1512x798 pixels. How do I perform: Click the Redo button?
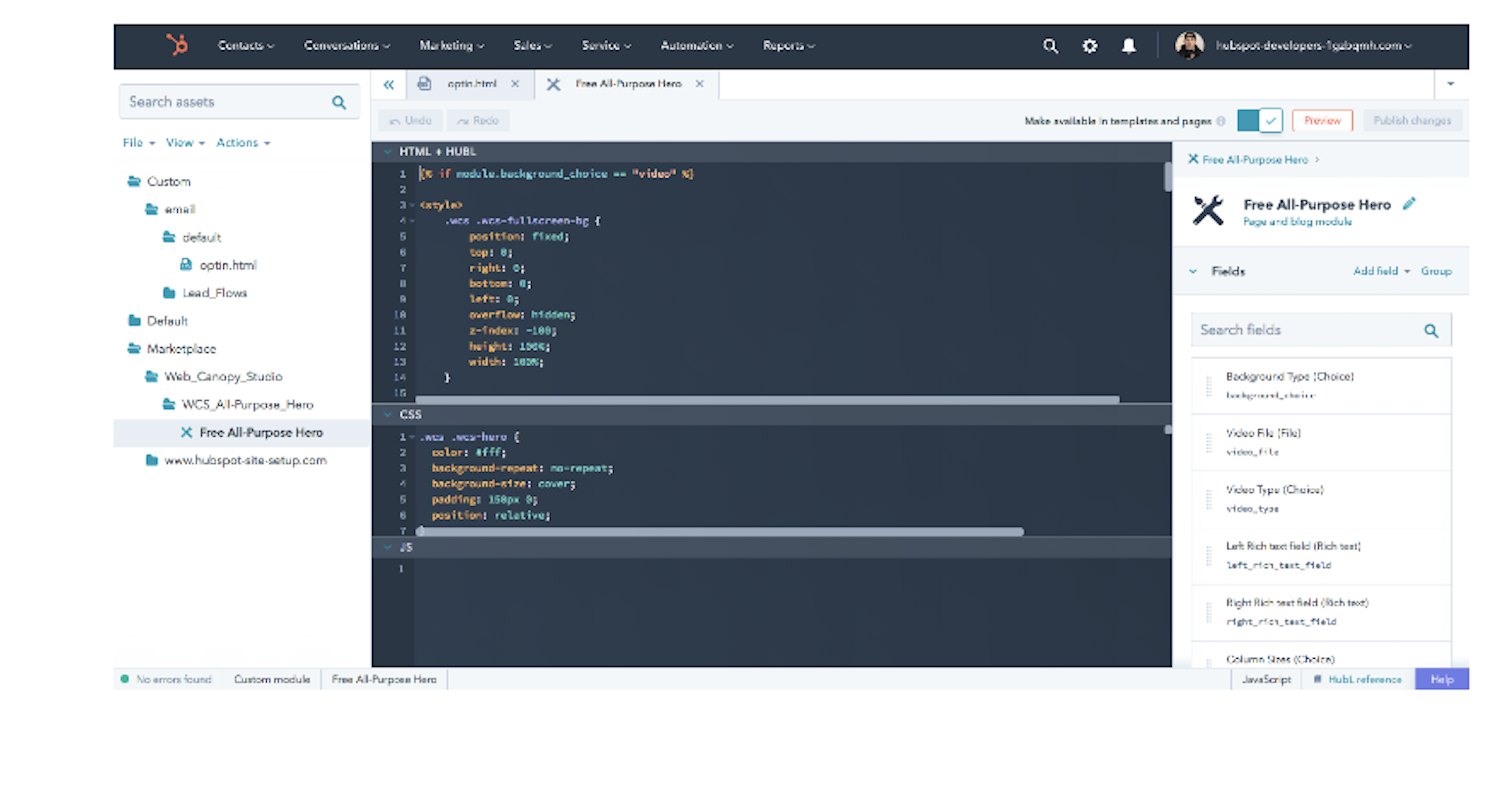pyautogui.click(x=478, y=121)
